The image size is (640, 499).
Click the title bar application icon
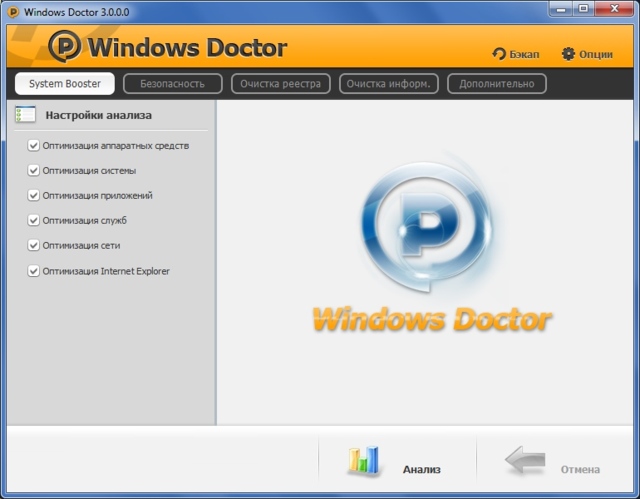(13, 11)
